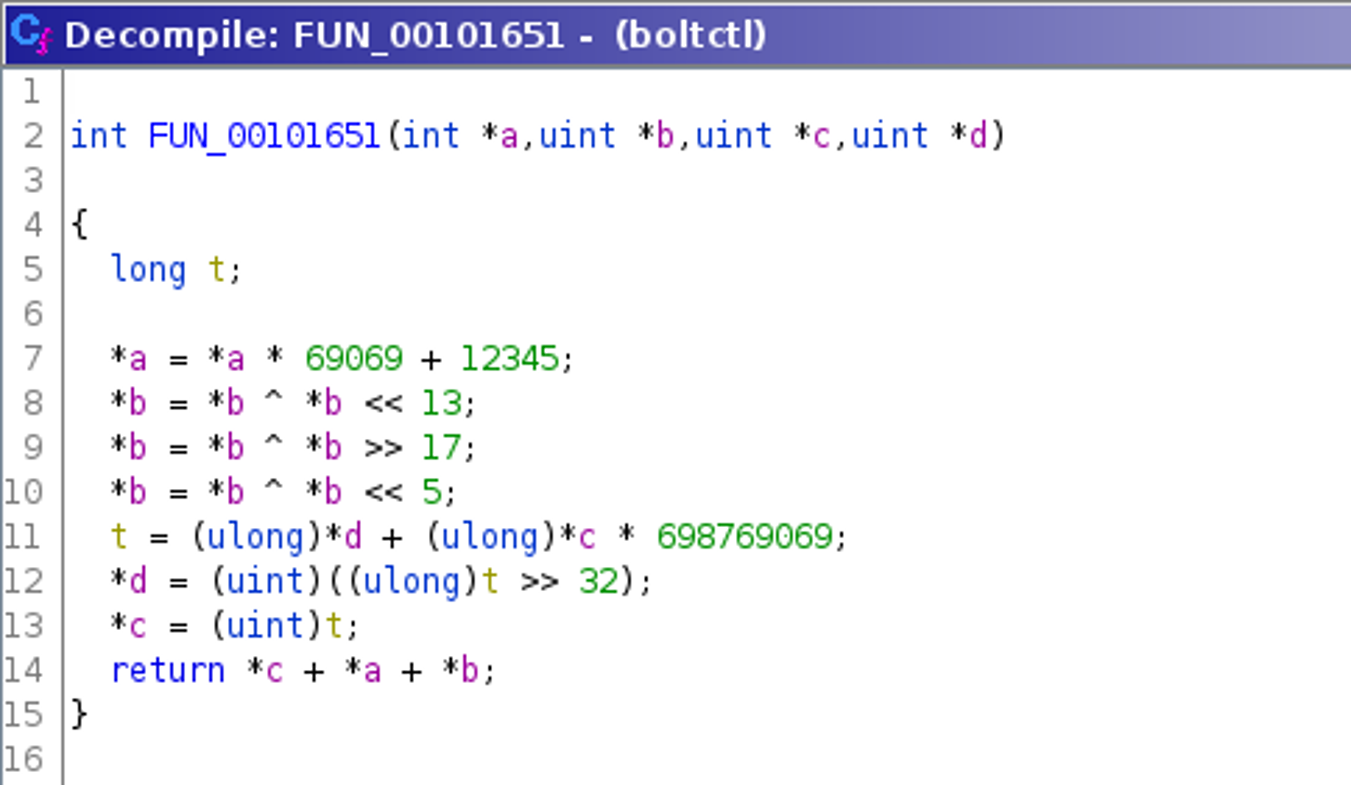Click shift constant 5 on line 10
The height and width of the screenshot is (785, 1352).
[431, 492]
